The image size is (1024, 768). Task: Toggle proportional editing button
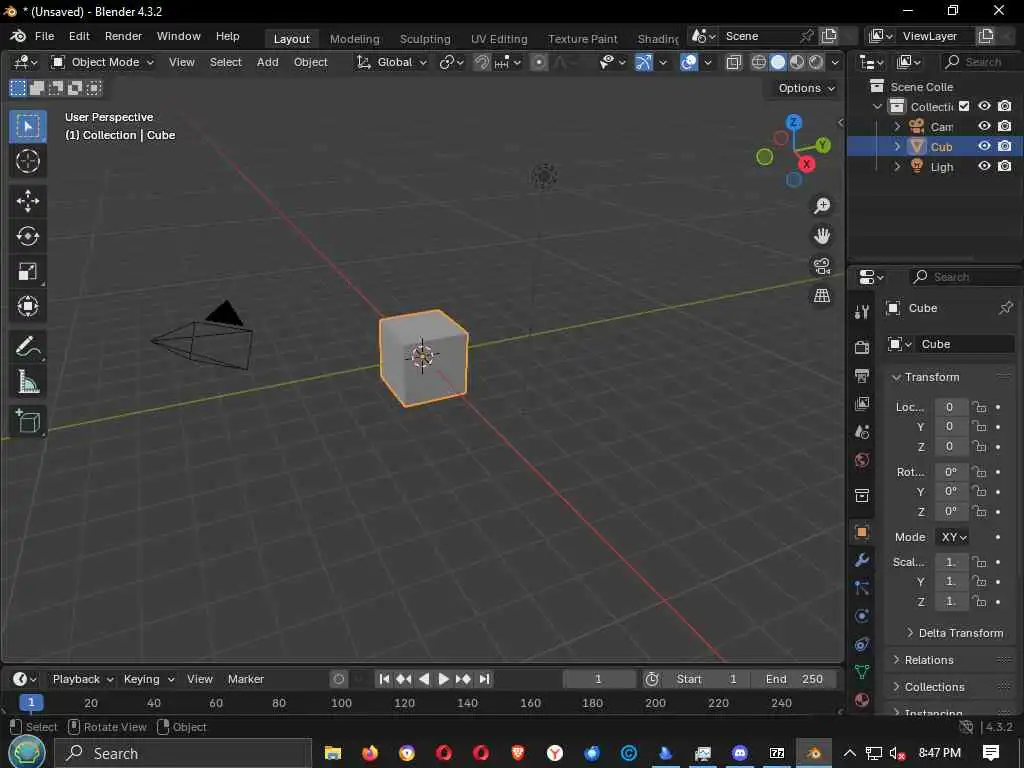539,62
